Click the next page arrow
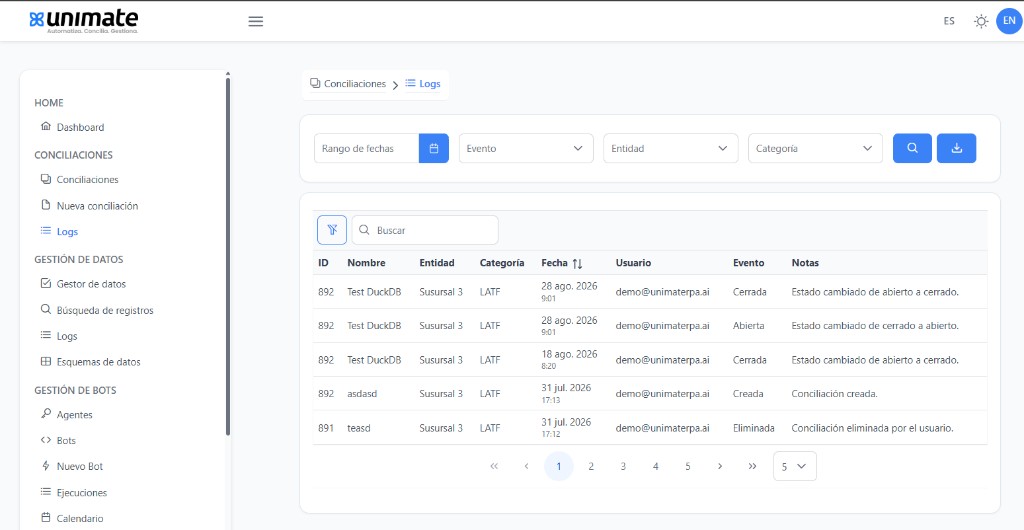1024x530 pixels. click(720, 466)
